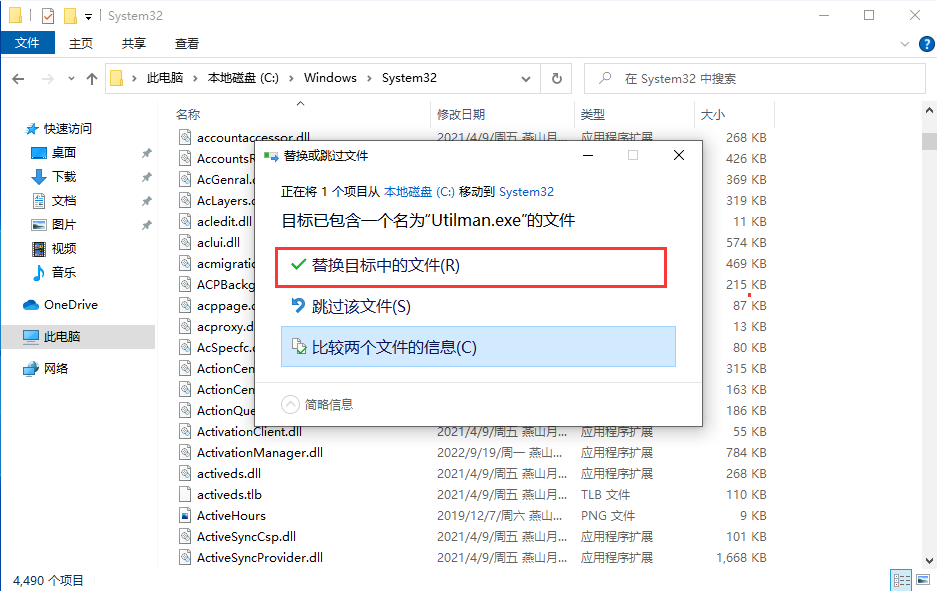The image size is (937, 591).
Task: Open the recent locations dropdown beside back button
Action: point(71,77)
